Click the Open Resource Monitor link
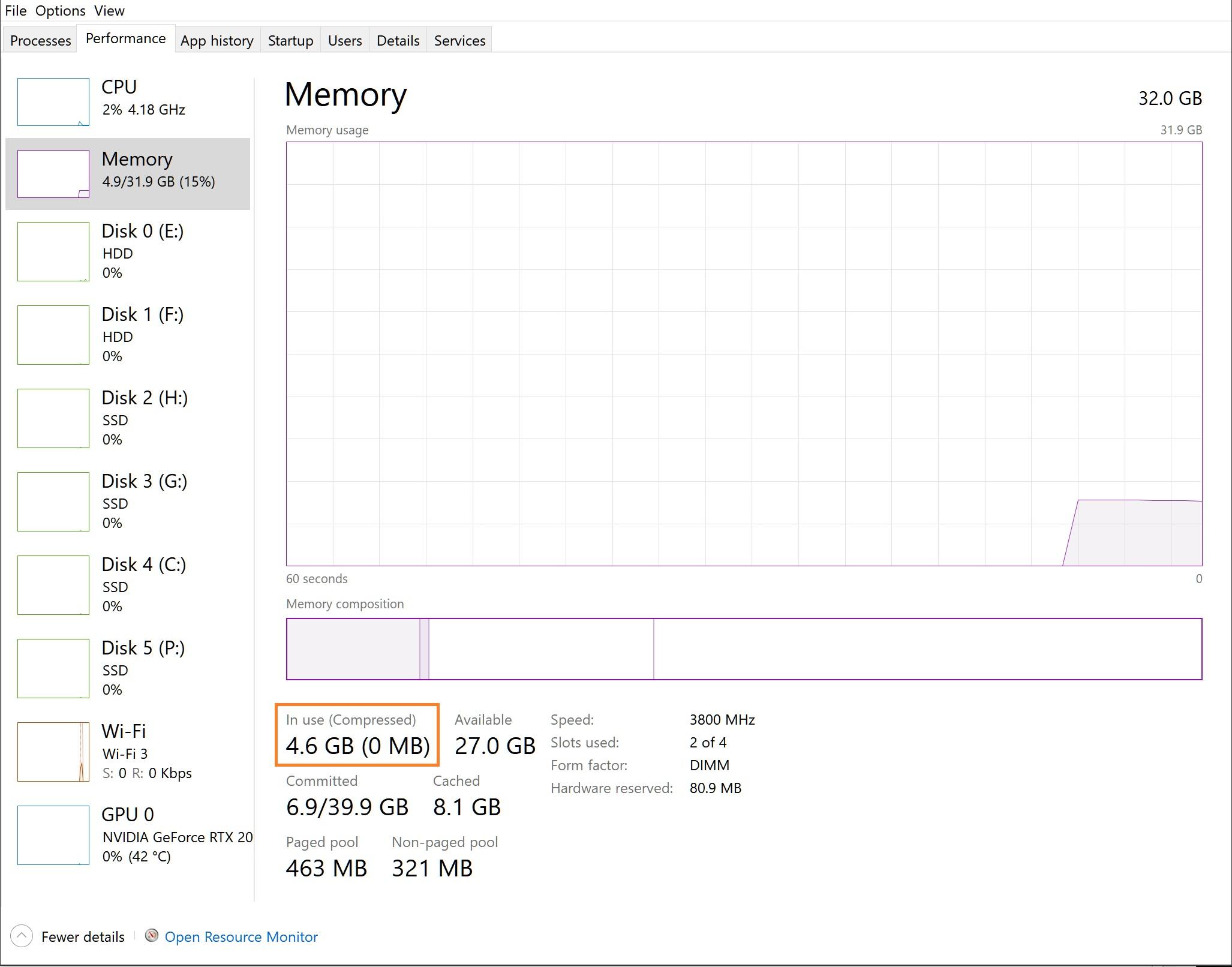 click(241, 936)
